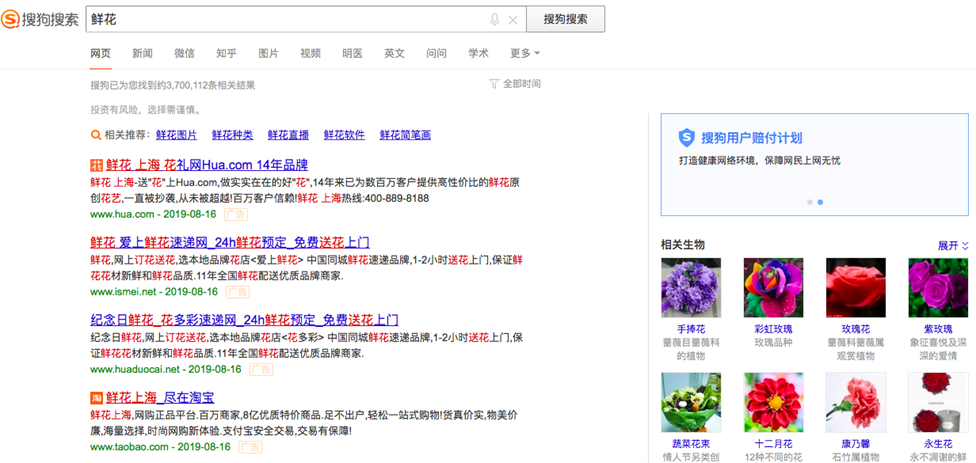This screenshot has height=463, width=976.
Task: Open the 爱上鲜花速递网 result title
Action: (230, 243)
